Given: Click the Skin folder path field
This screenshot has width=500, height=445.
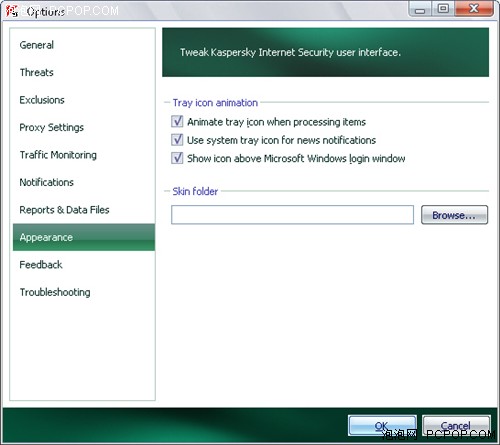Looking at the screenshot, I should (292, 215).
